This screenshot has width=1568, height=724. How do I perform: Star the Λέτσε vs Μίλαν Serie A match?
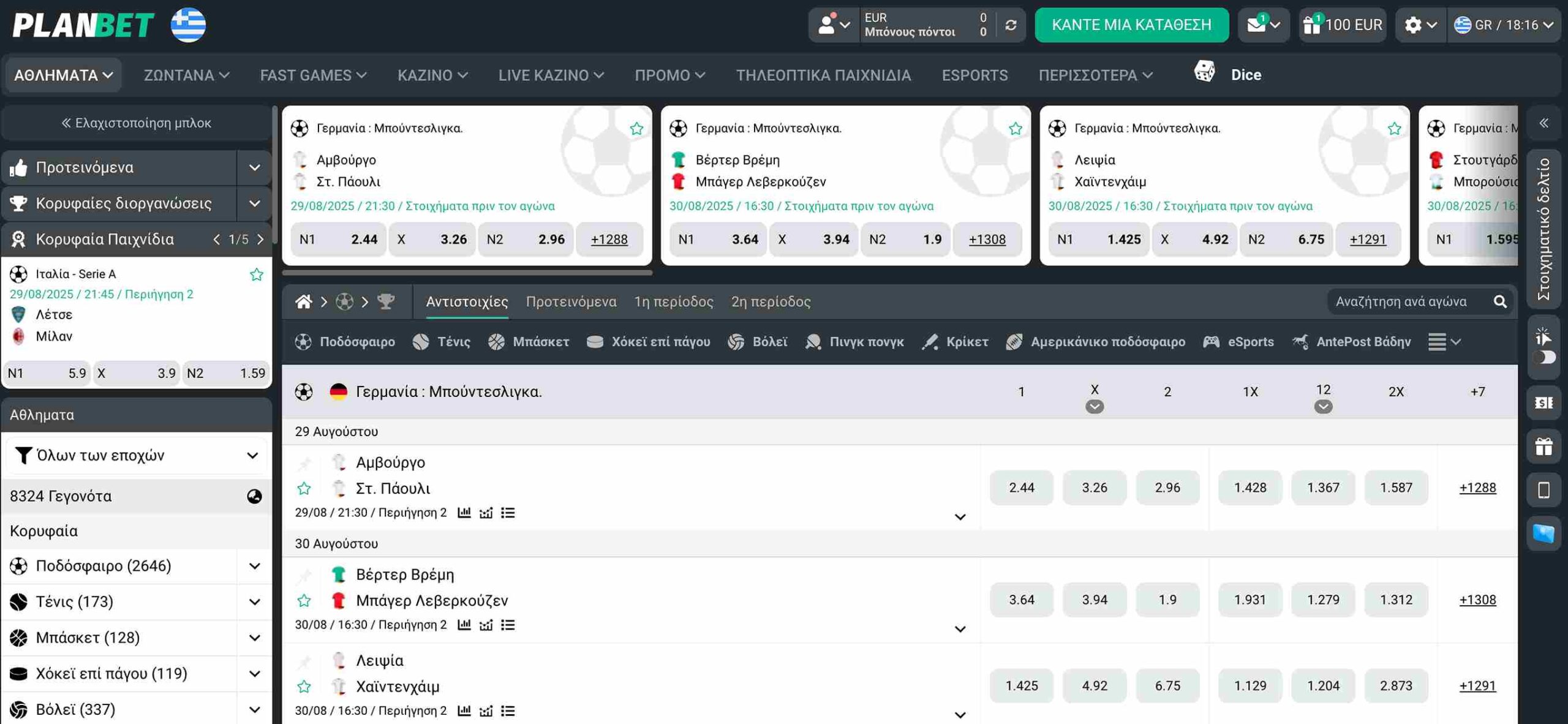(x=257, y=274)
